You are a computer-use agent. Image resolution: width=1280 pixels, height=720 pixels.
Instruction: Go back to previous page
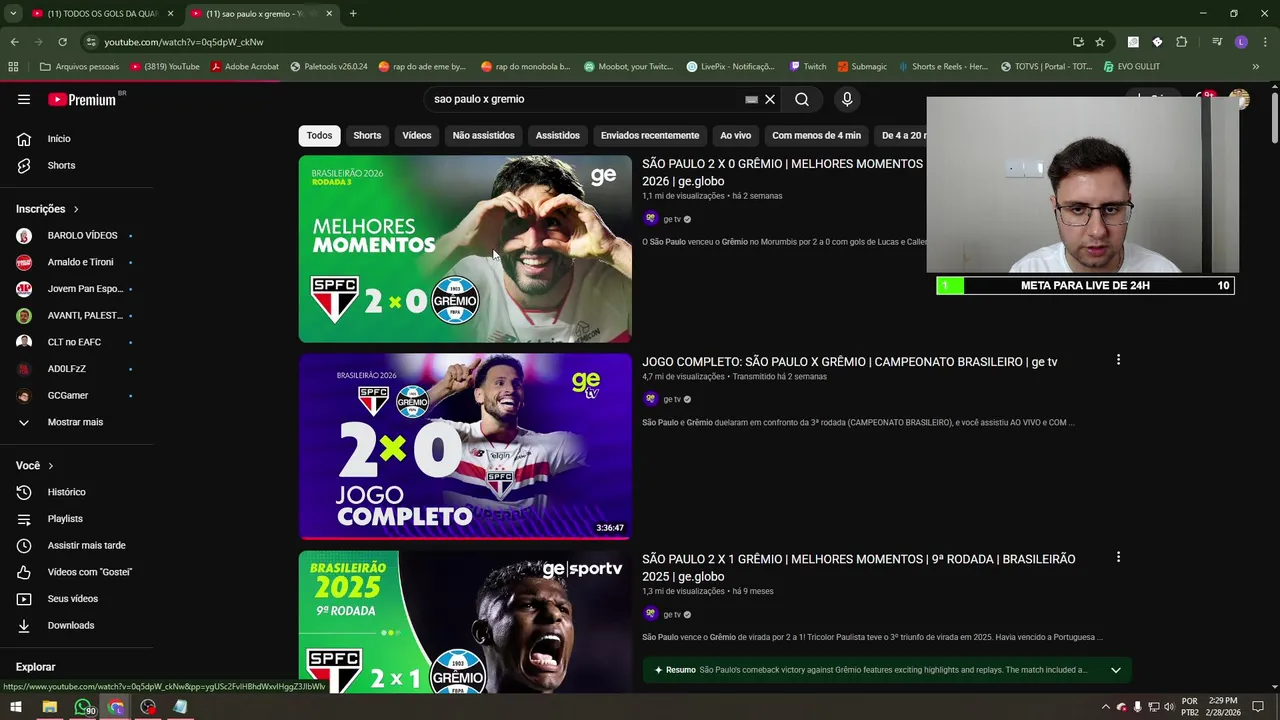click(14, 42)
